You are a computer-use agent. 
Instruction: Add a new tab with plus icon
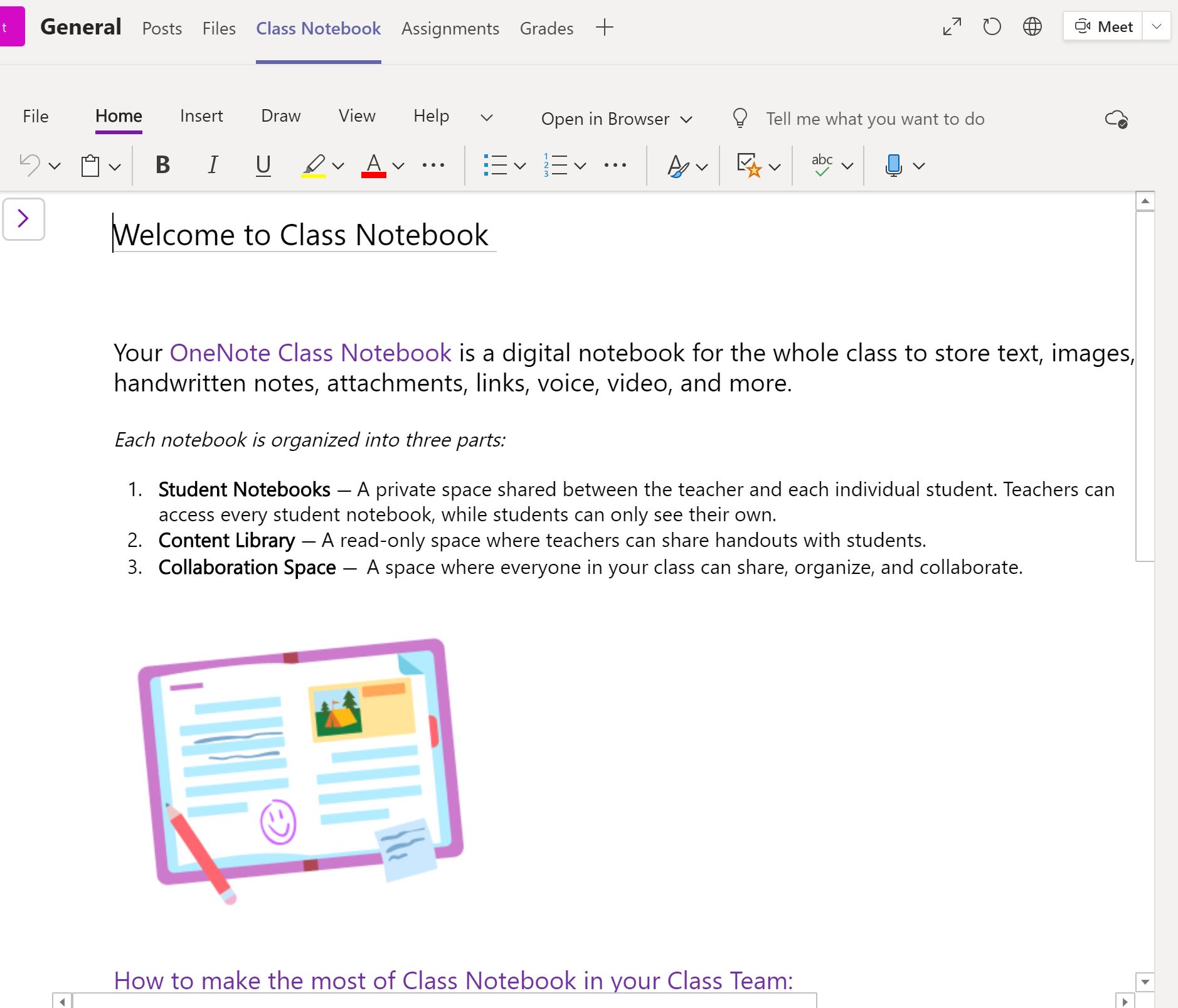[x=605, y=28]
